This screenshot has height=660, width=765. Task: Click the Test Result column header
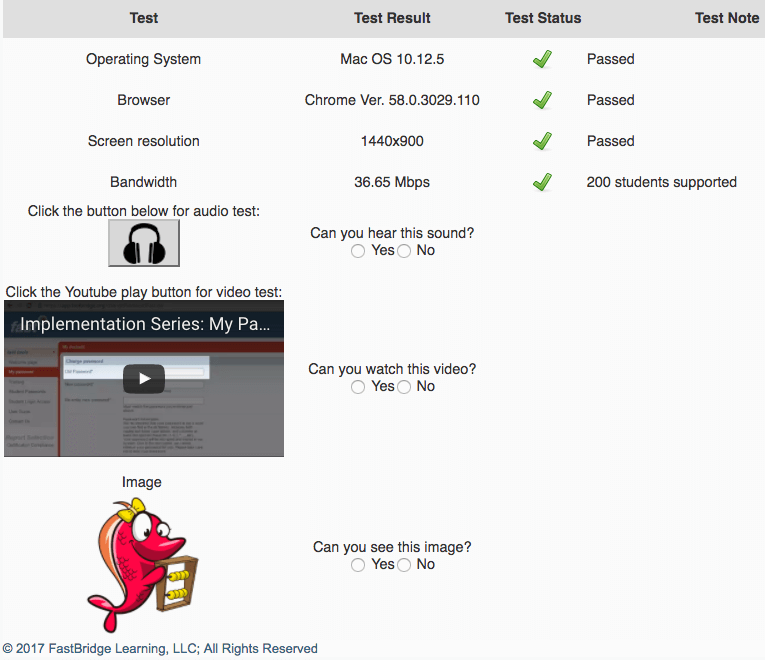tap(392, 18)
